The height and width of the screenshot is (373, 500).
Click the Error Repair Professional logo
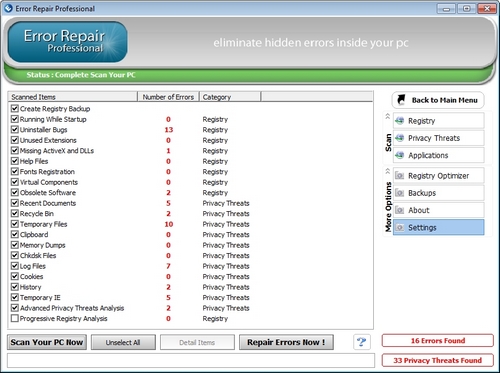pyautogui.click(x=67, y=42)
